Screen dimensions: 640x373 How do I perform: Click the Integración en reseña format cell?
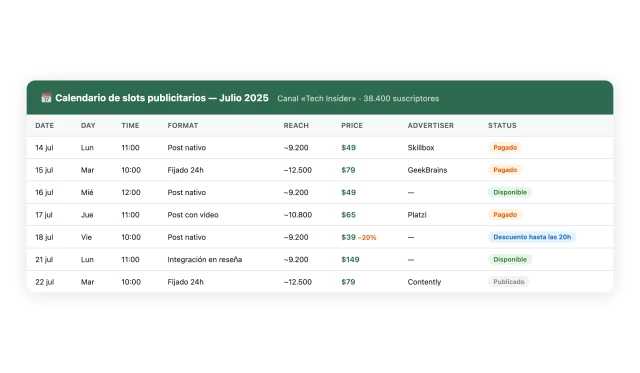204,260
